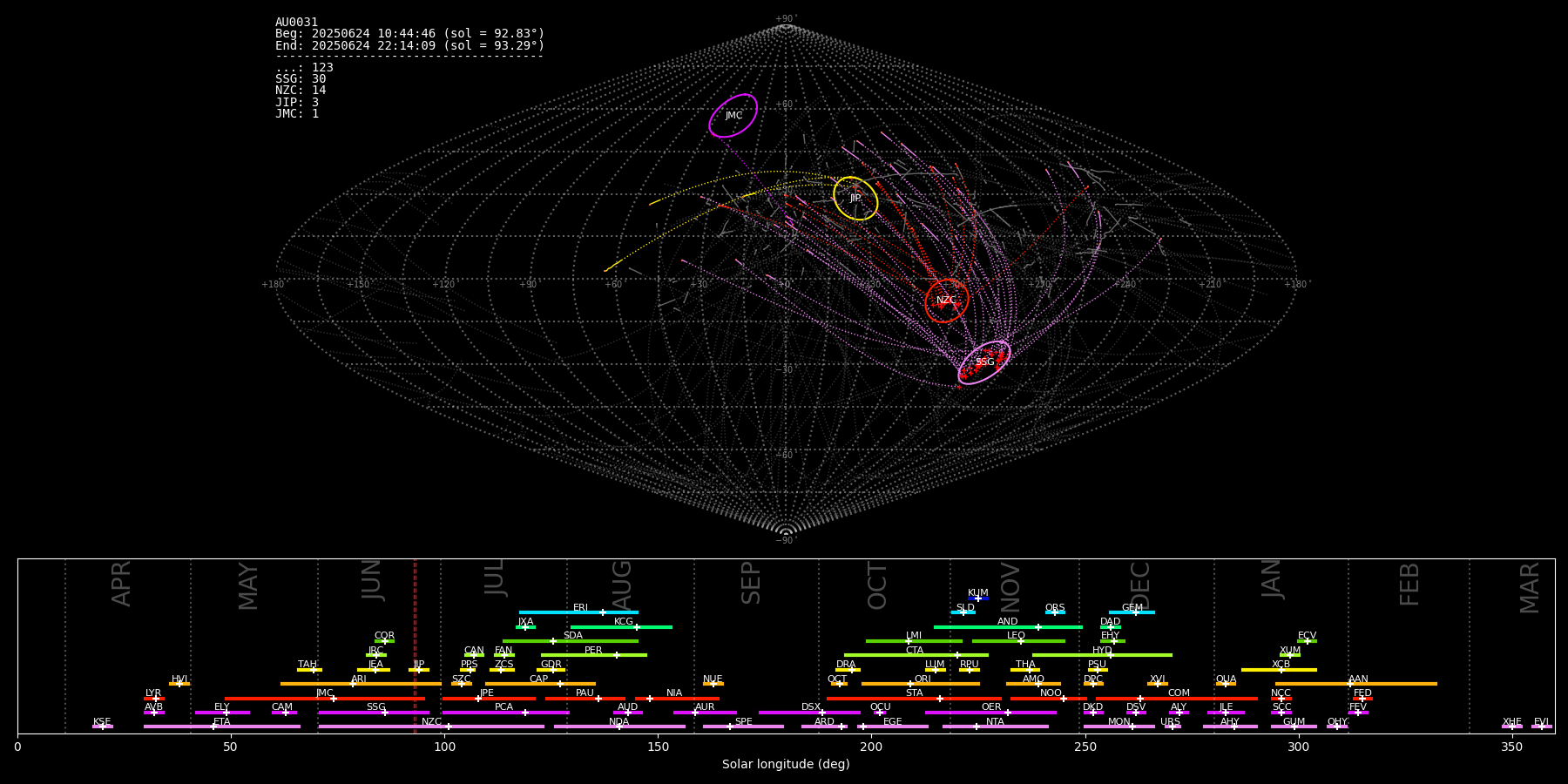
Task: Select the pink SSG radiant ellipse on the map
Action: click(984, 362)
